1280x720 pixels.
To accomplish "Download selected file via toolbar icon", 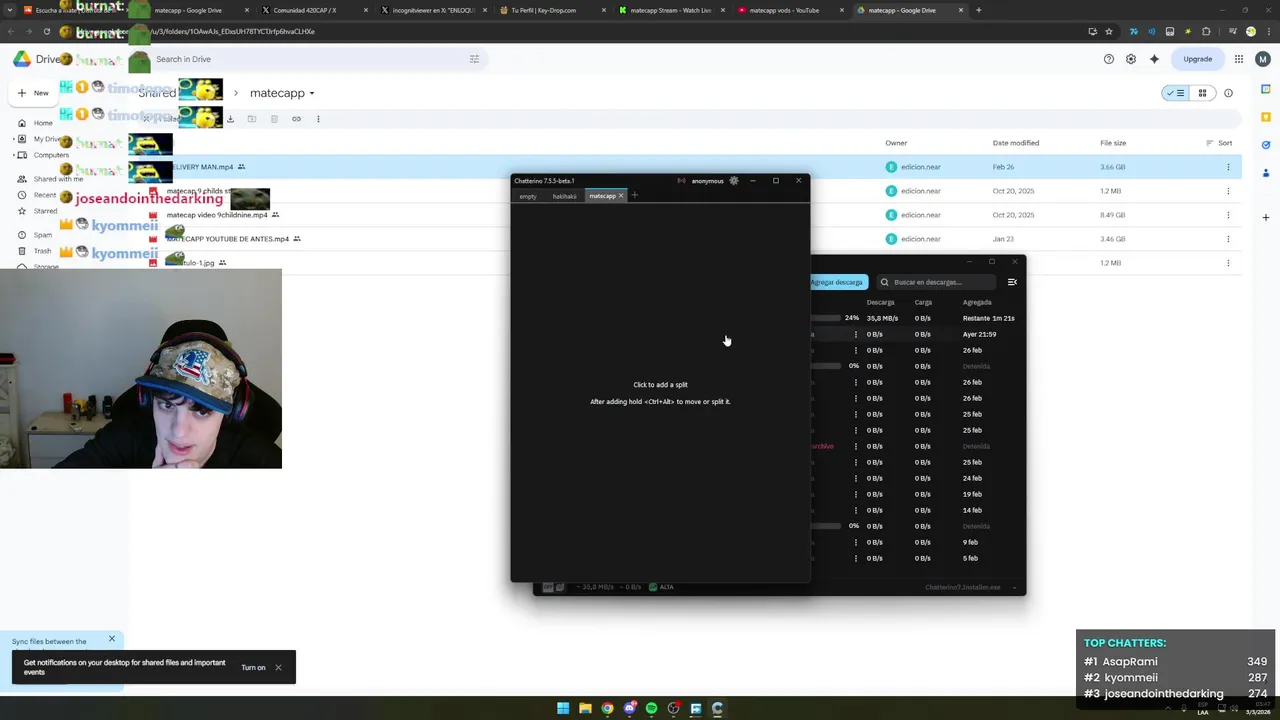I will [230, 119].
